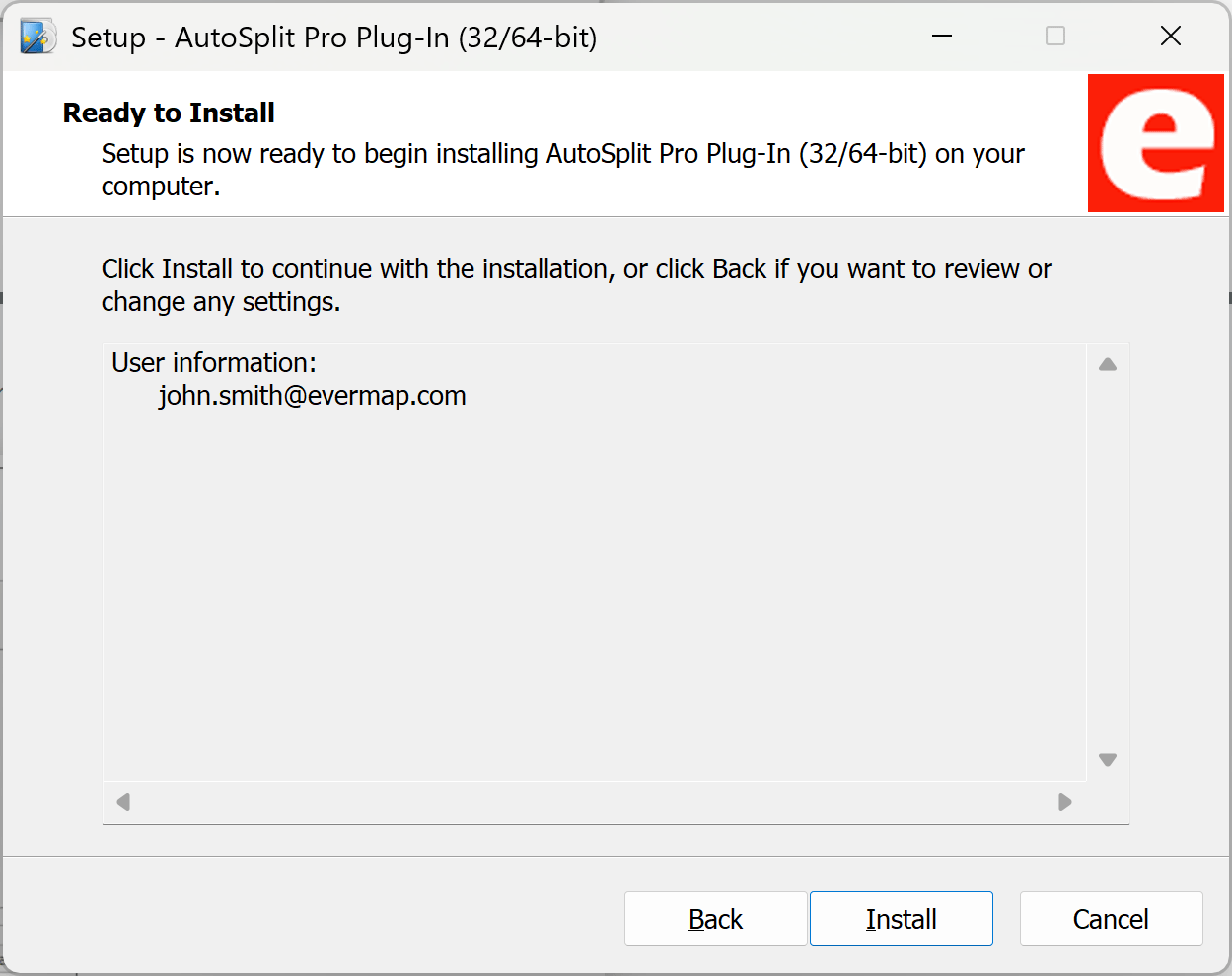Click the red EverMap 'e' logo
Image resolution: width=1232 pixels, height=976 pixels.
tap(1155, 143)
